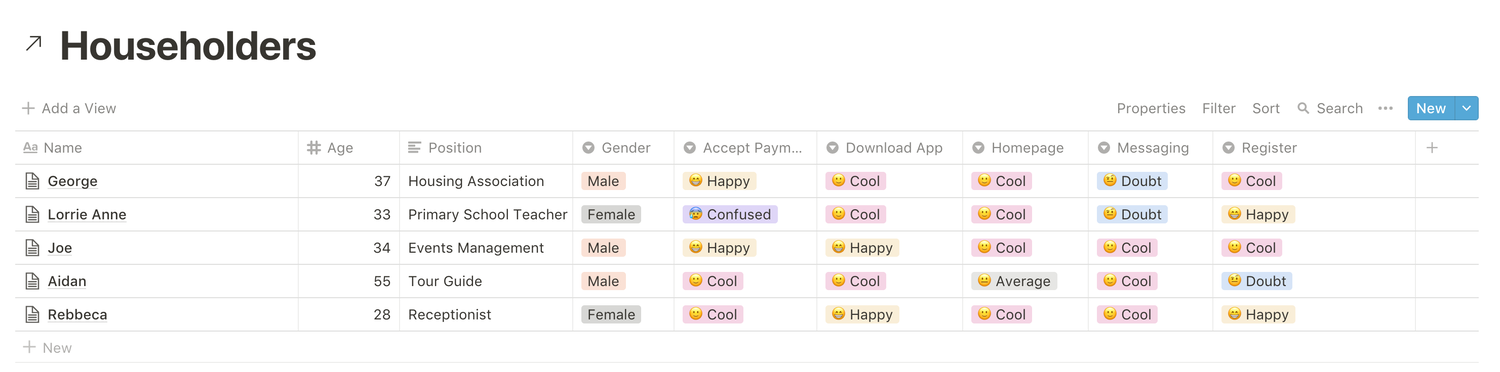The width and height of the screenshot is (1500, 372).
Task: Open the Rebbeca row name link
Action: pyautogui.click(x=77, y=314)
